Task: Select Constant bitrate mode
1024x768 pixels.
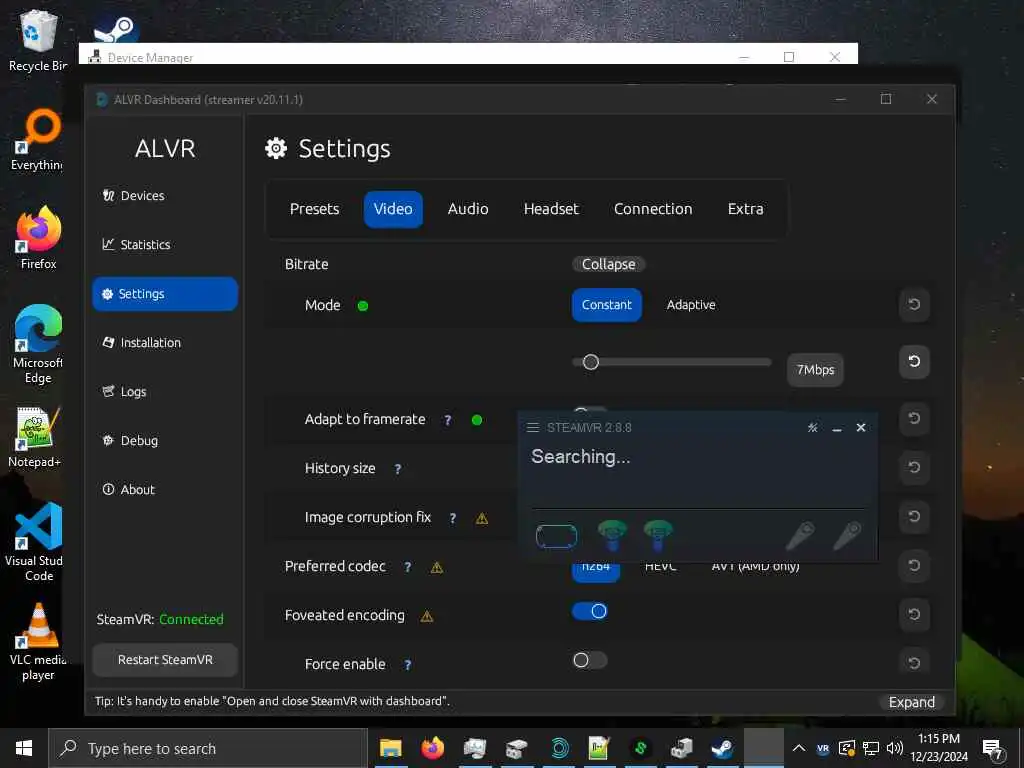Action: pyautogui.click(x=607, y=305)
